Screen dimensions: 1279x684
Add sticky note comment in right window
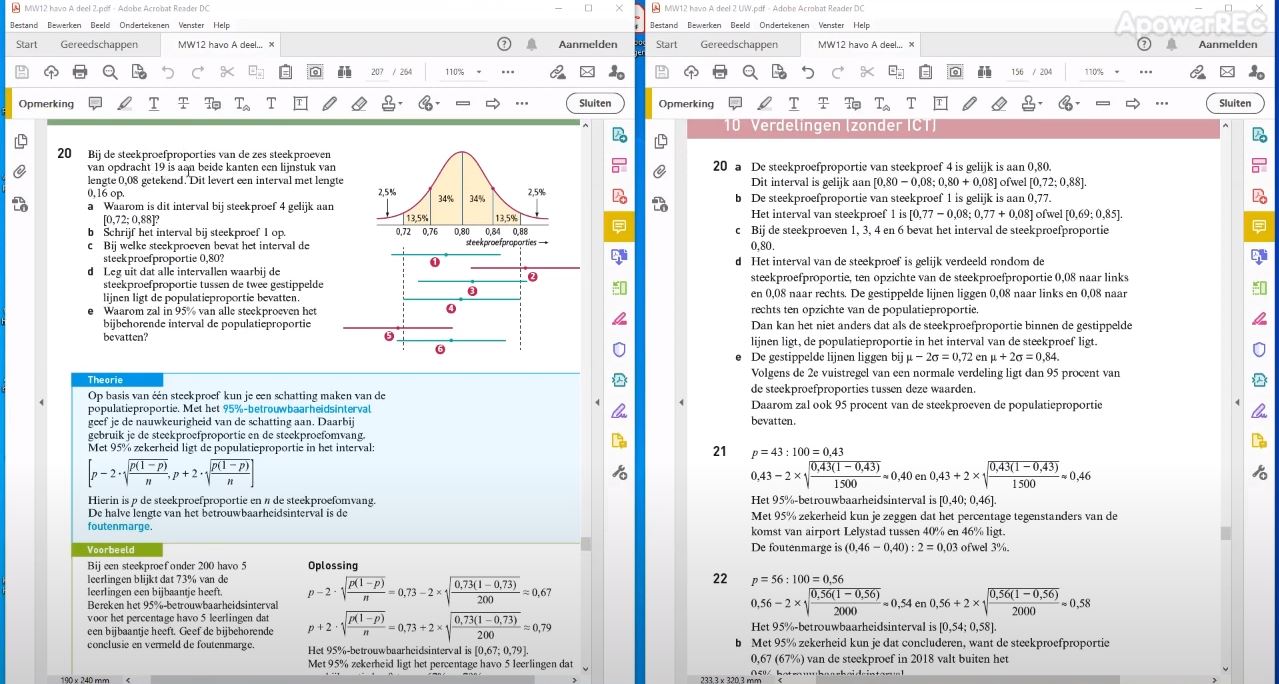[735, 103]
